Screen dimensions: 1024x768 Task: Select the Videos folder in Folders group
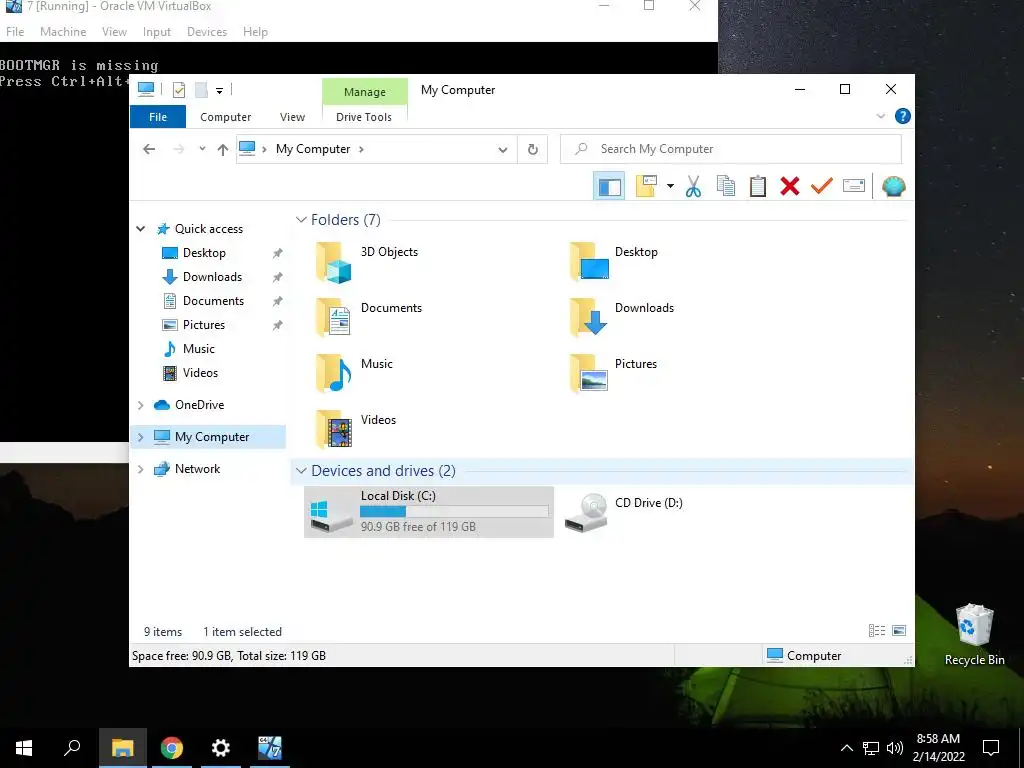(x=356, y=429)
